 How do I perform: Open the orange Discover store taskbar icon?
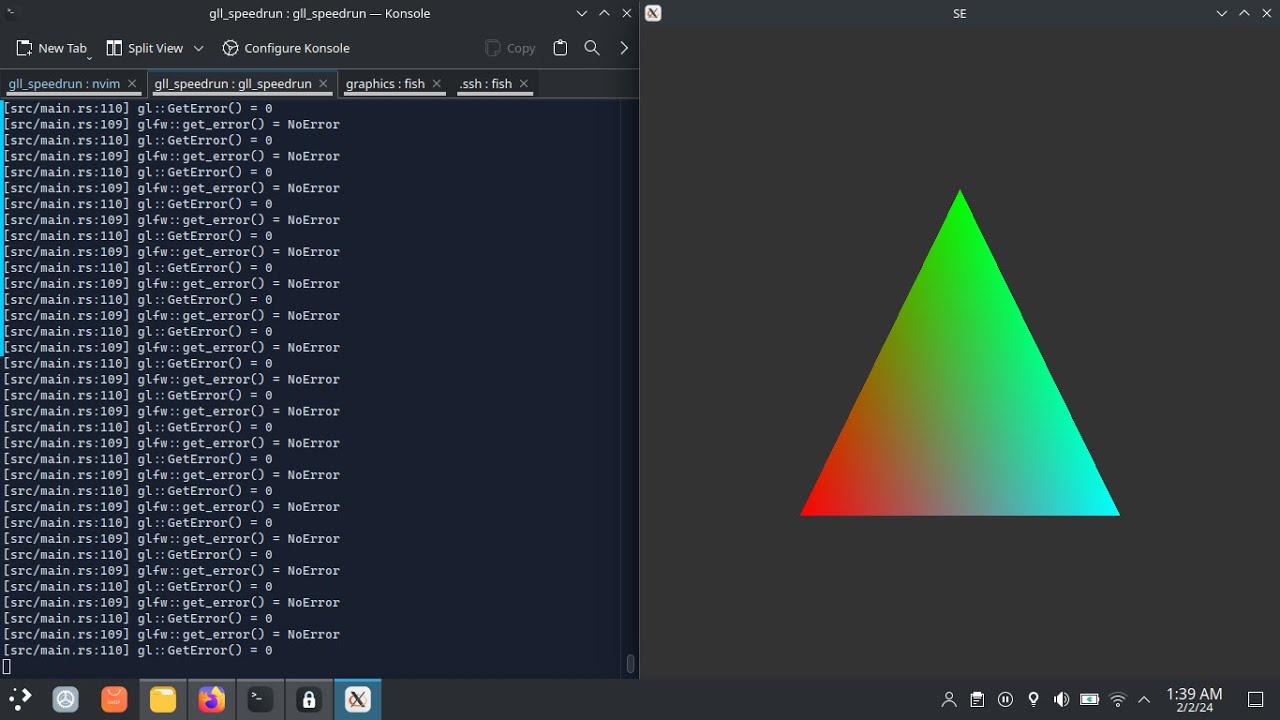[x=114, y=700]
